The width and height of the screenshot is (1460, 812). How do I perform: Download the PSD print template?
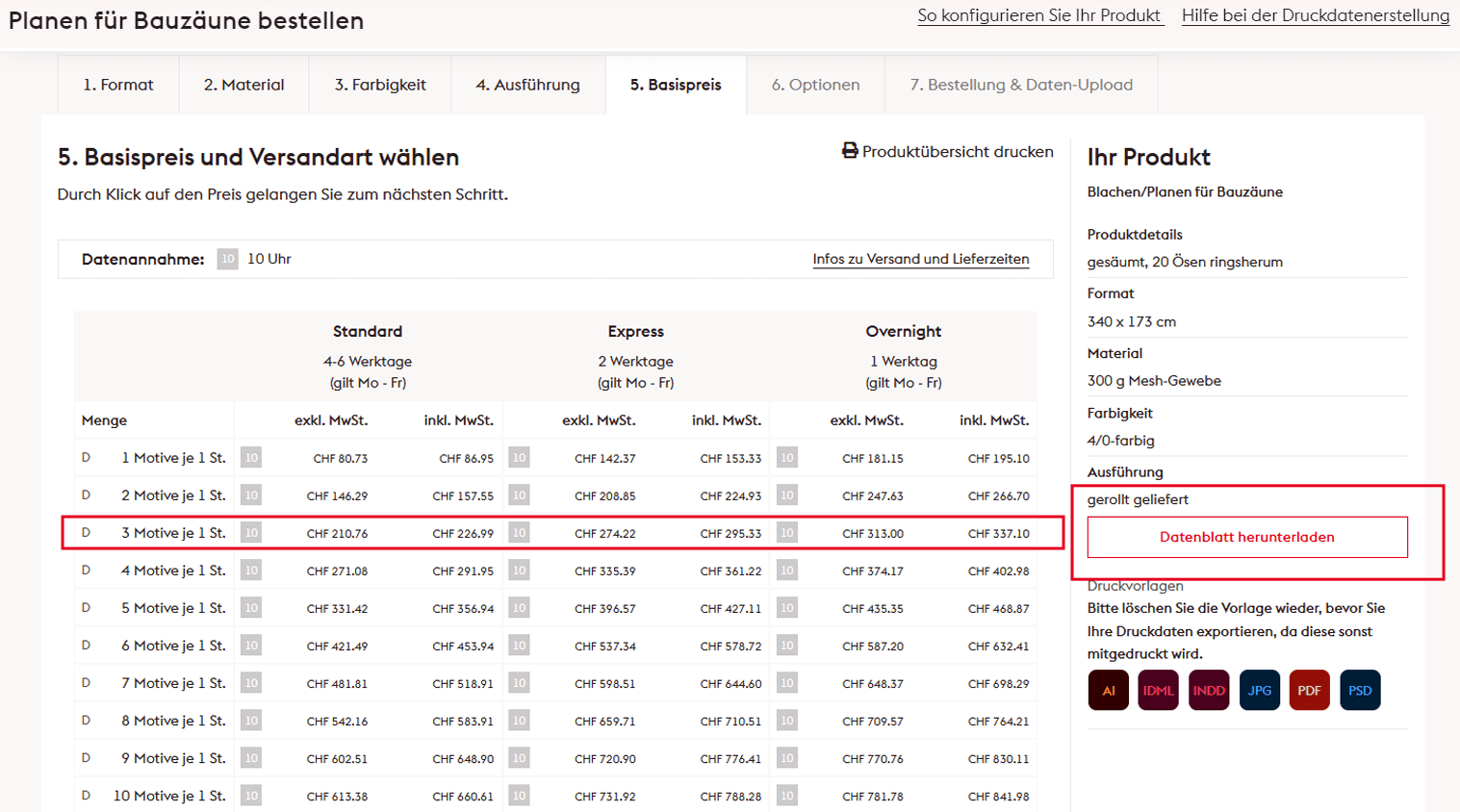[1360, 691]
